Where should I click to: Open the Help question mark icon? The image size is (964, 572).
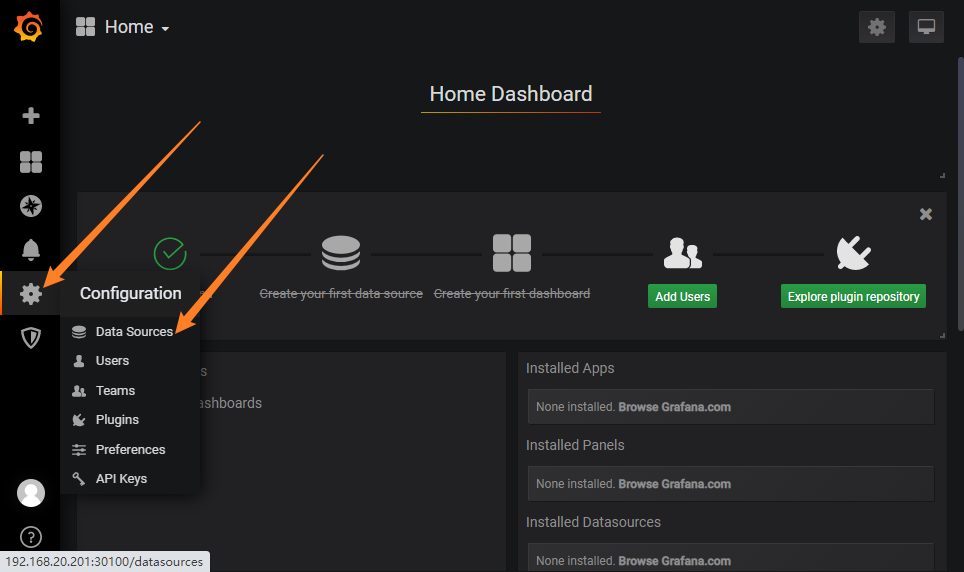[x=31, y=537]
